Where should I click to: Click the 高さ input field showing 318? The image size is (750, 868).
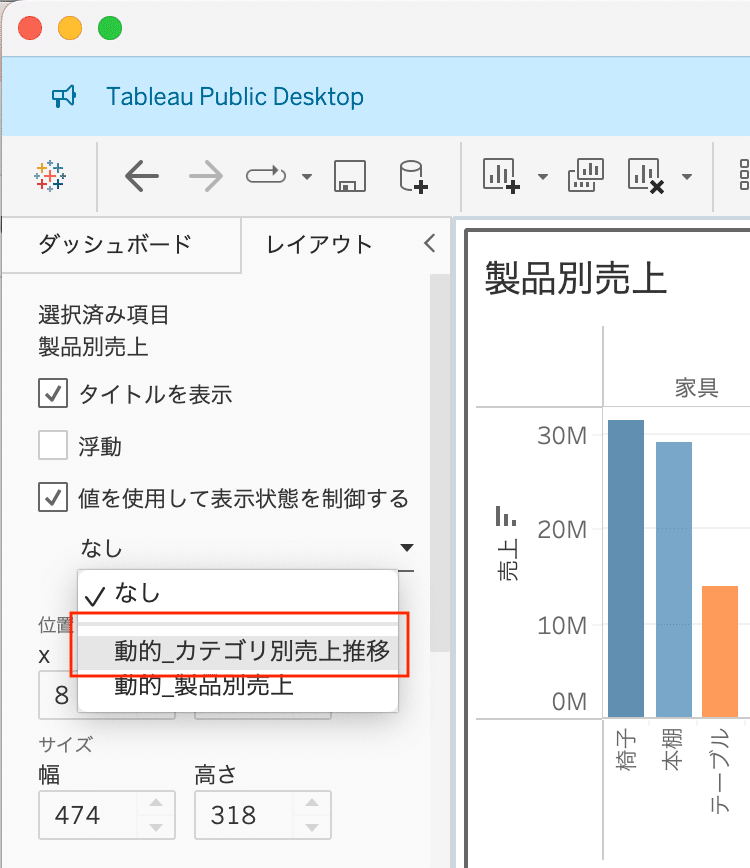pos(244,815)
